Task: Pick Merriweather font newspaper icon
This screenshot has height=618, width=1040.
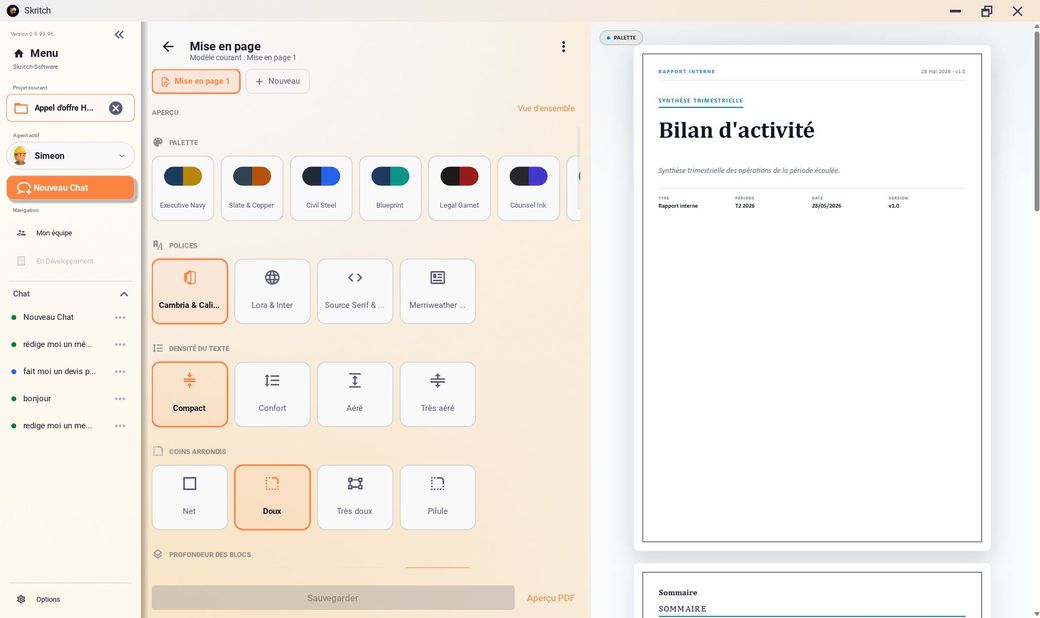Action: (437, 277)
